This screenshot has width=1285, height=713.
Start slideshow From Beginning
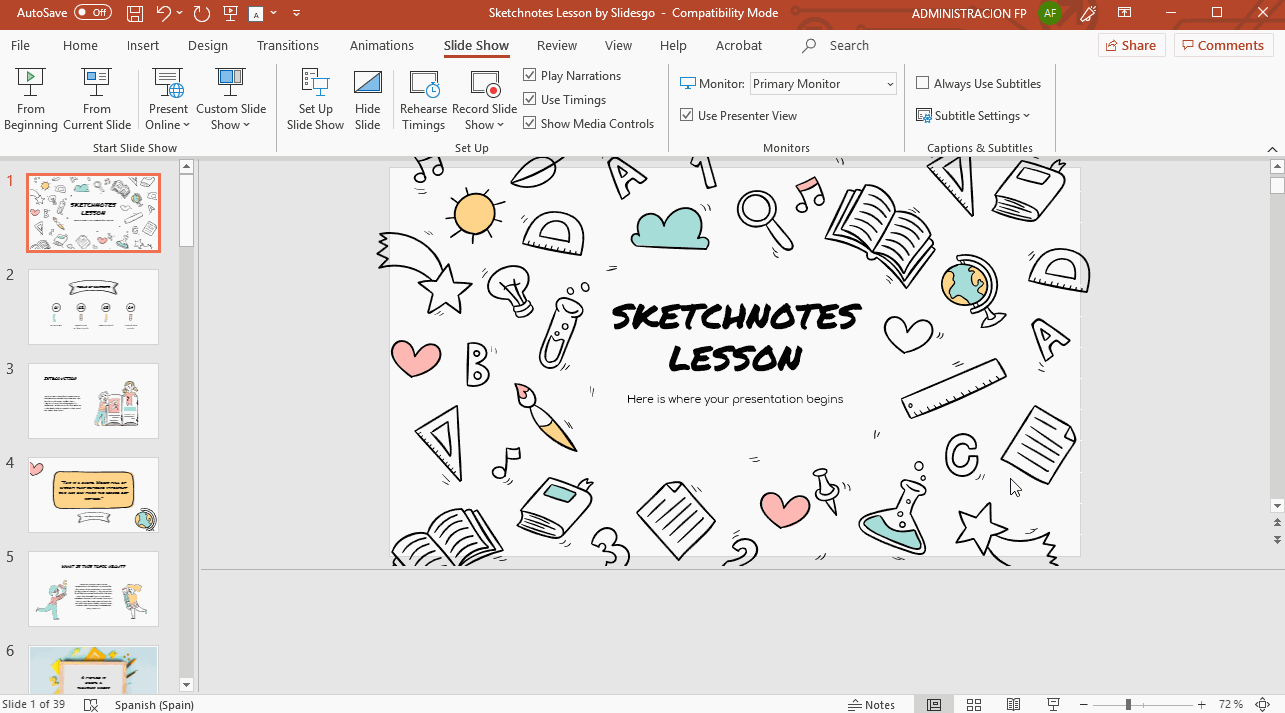click(31, 99)
